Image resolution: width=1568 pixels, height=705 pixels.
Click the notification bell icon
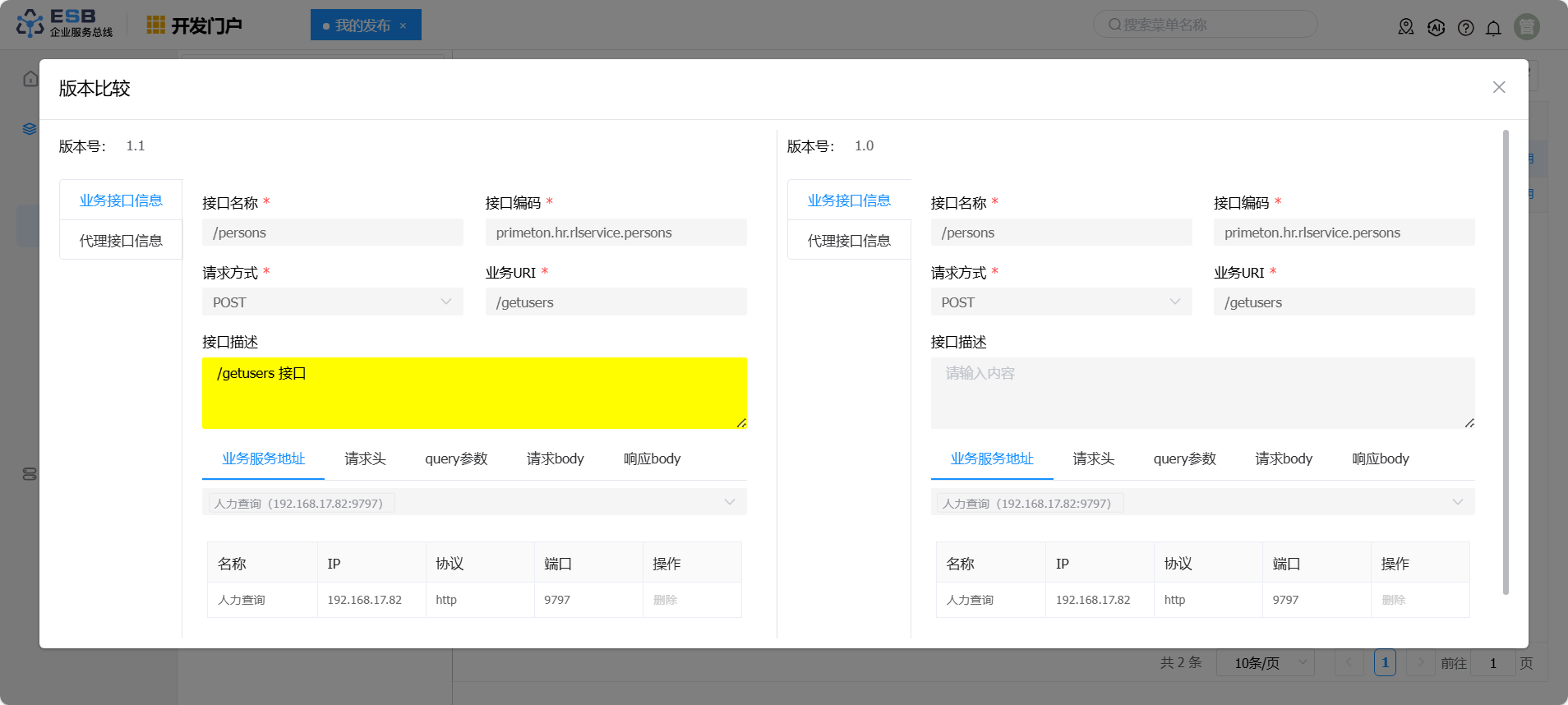coord(1493,28)
